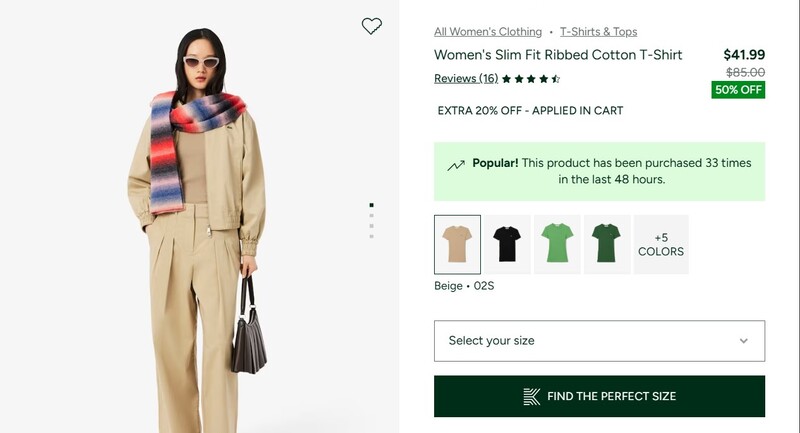Select the Beige color swatch

pyautogui.click(x=457, y=244)
